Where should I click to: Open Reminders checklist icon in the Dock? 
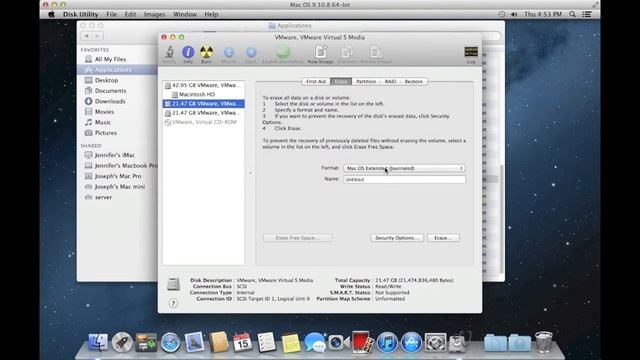[x=267, y=342]
